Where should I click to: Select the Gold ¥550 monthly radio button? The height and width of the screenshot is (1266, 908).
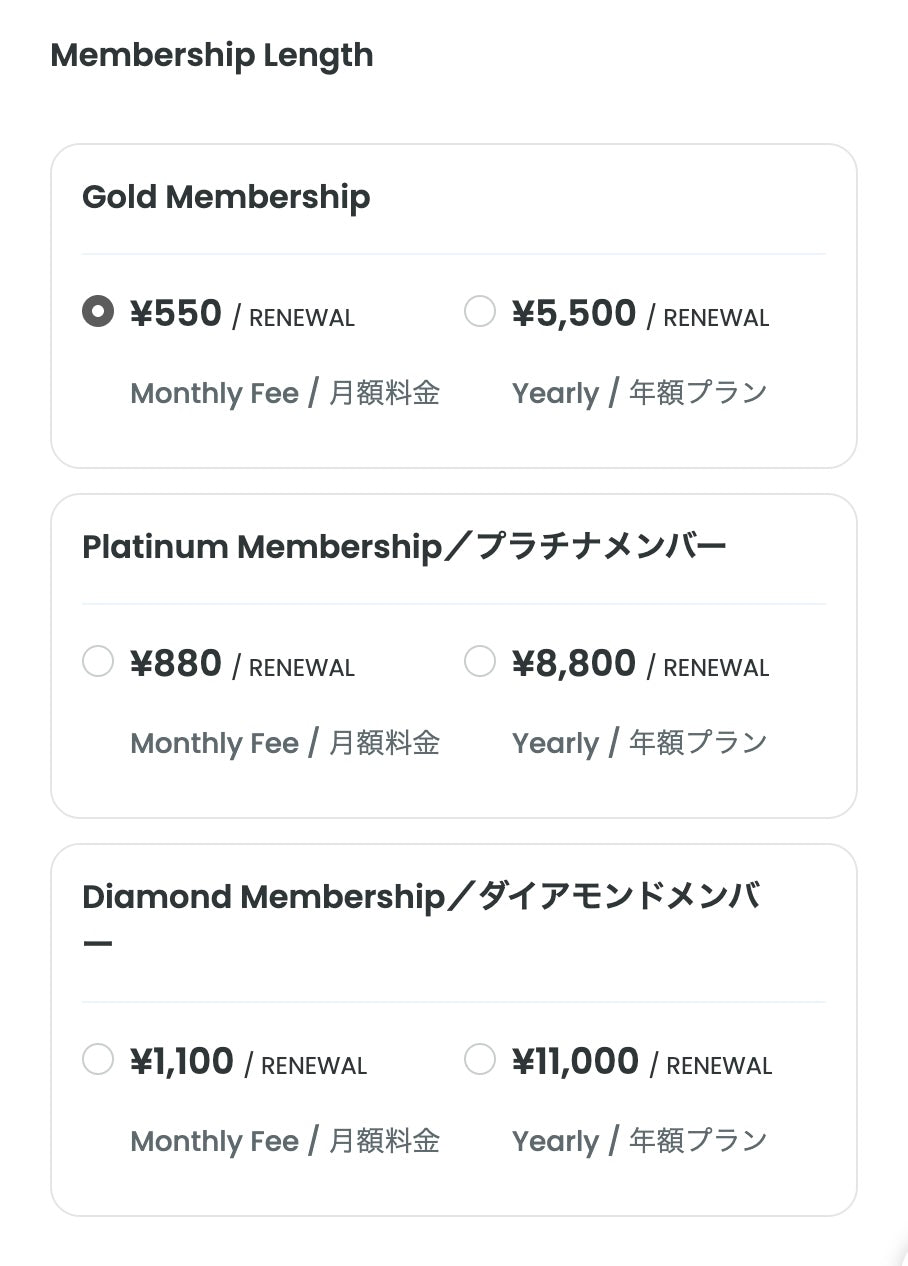pos(98,311)
